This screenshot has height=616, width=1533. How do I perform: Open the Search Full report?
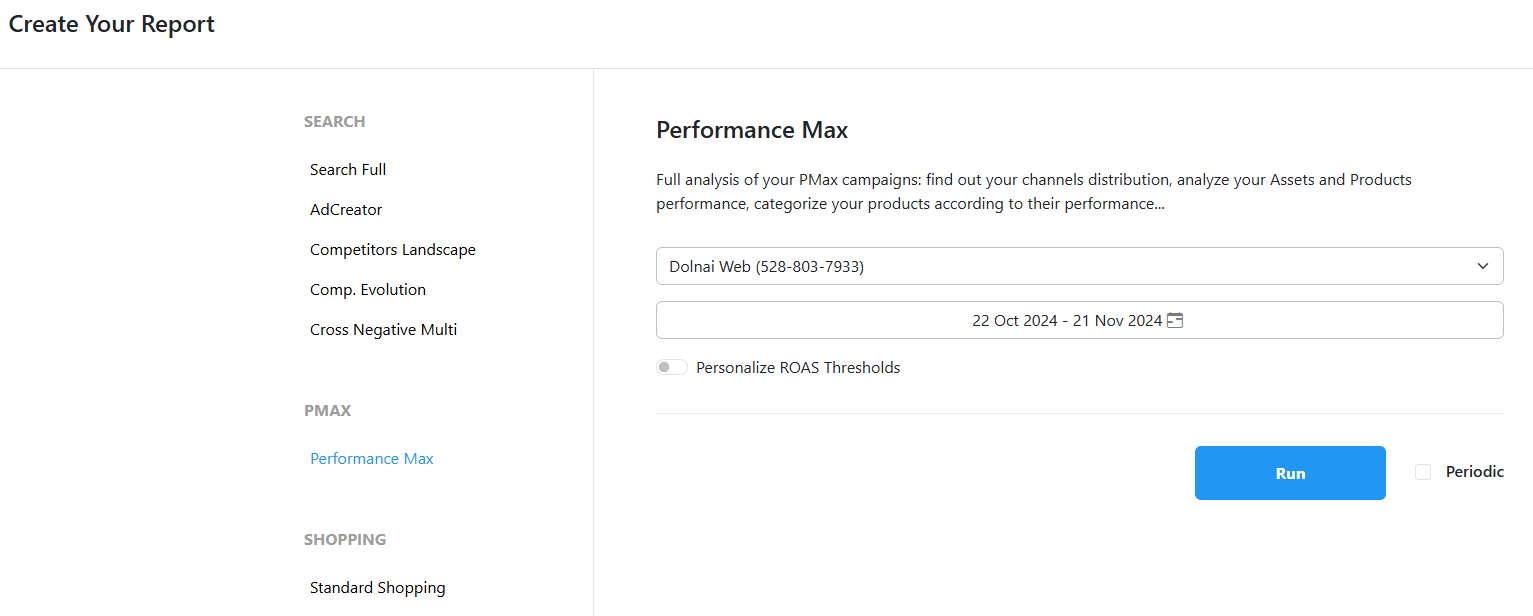tap(348, 170)
